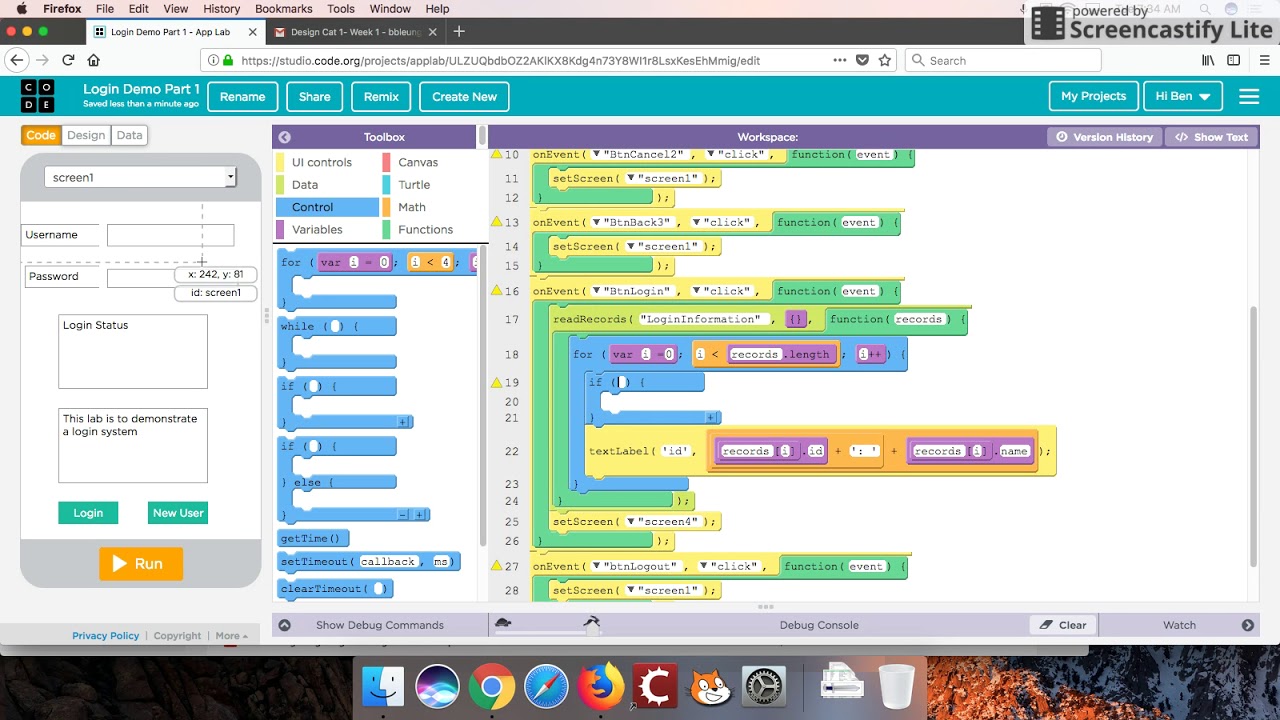Image resolution: width=1280 pixels, height=720 pixels.
Task: Open Finder from the Dock
Action: click(x=383, y=687)
